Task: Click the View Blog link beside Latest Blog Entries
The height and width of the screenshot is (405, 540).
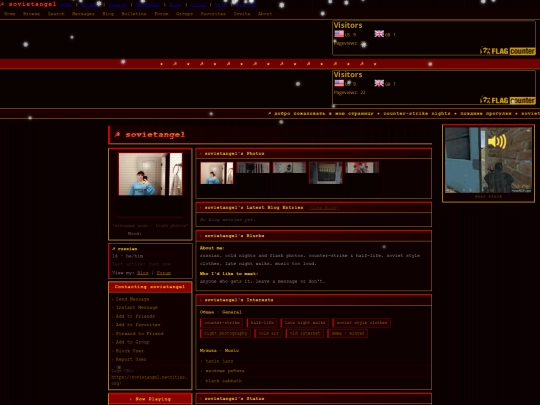Action: 323,208
